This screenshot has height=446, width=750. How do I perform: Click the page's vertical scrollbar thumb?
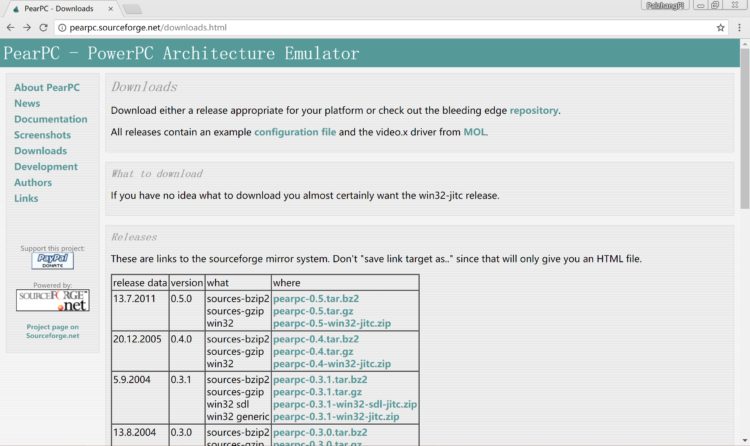click(x=745, y=128)
